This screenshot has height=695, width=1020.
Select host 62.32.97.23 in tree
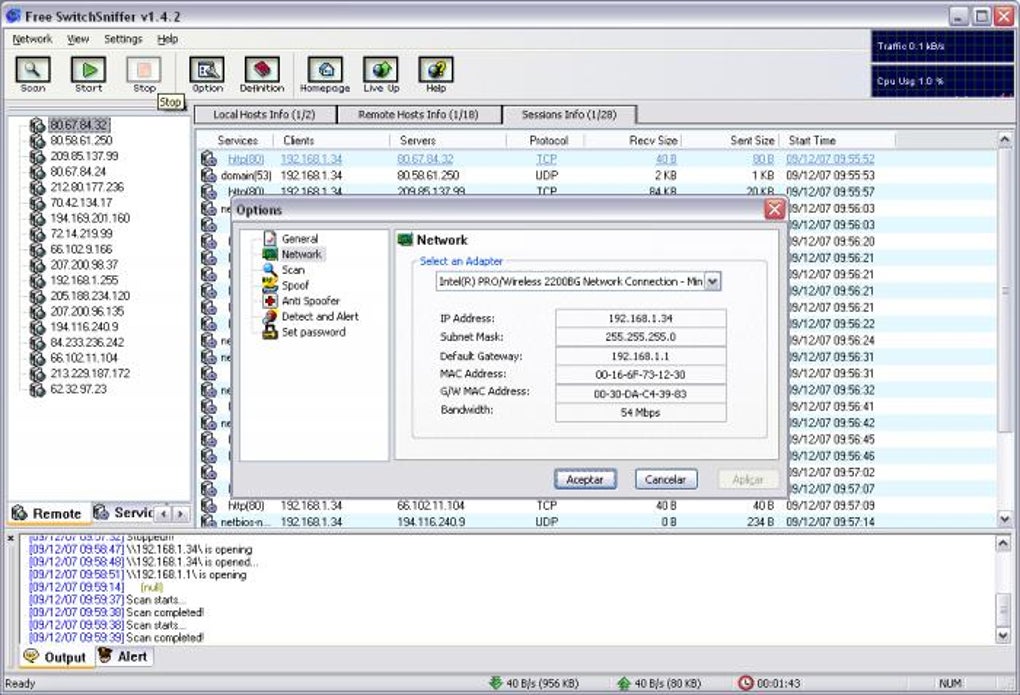(79, 389)
